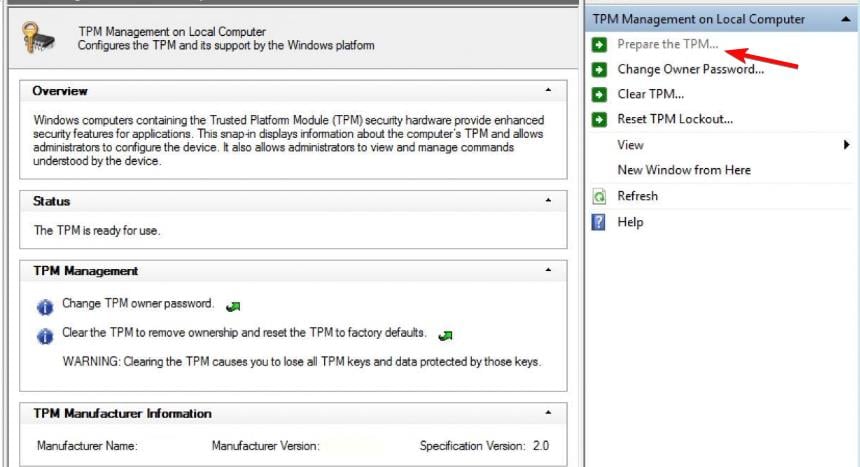The width and height of the screenshot is (860, 467).
Task: Click the Status section heading
Action: 52,201
